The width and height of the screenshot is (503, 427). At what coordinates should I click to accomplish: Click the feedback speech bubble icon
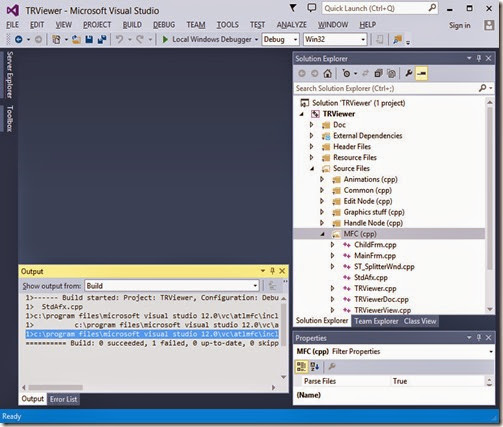(311, 8)
